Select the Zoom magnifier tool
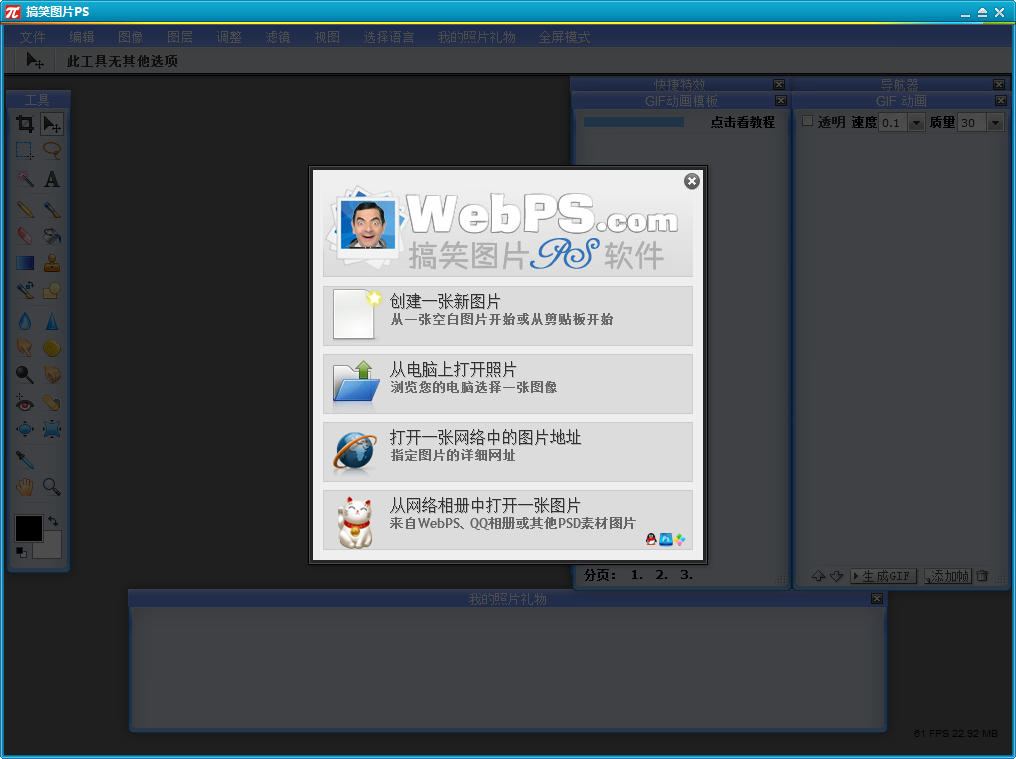 [x=52, y=487]
